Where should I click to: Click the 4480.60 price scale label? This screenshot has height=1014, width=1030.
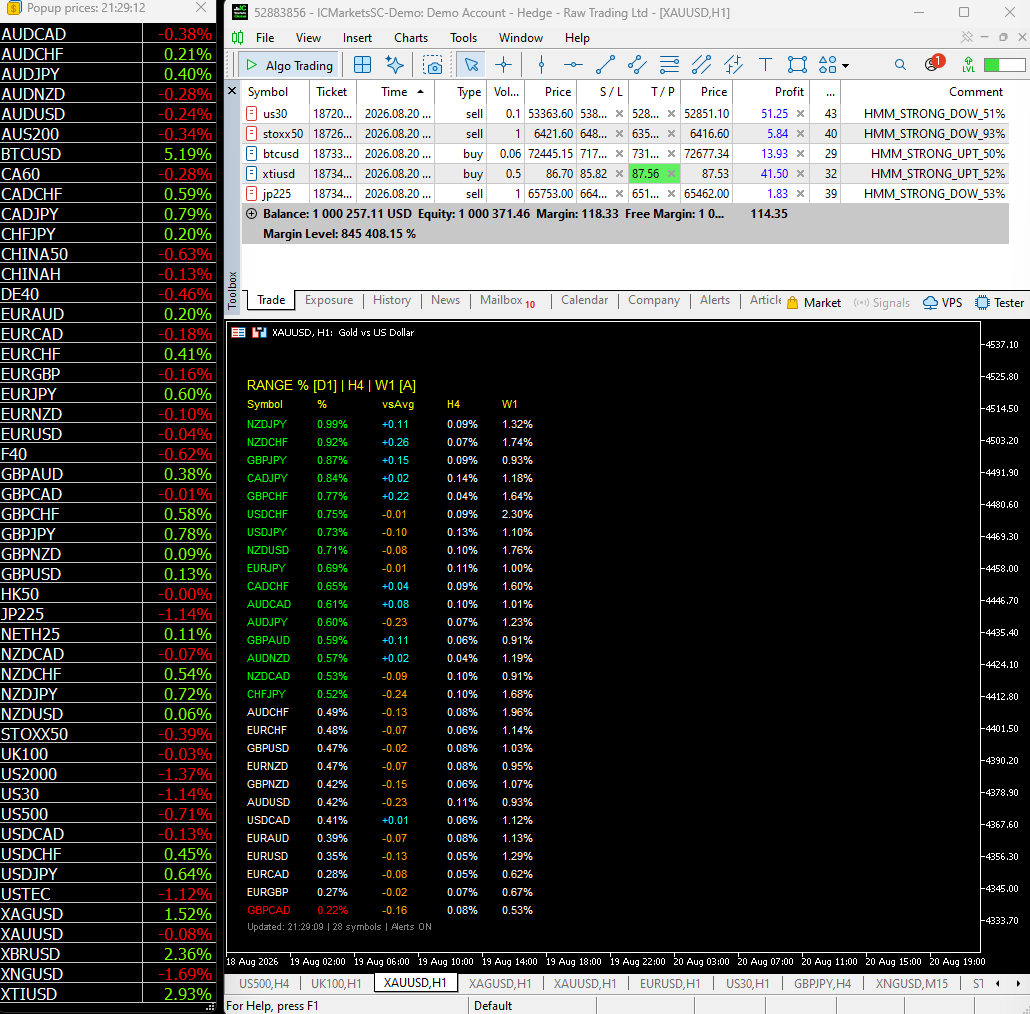tap(1002, 505)
